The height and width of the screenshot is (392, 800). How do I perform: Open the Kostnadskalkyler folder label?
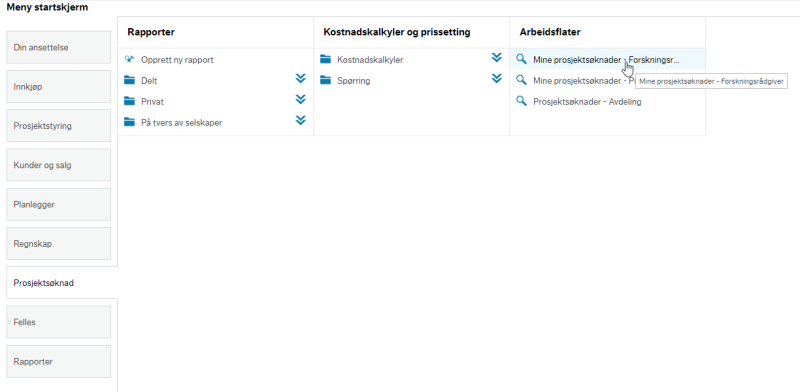(370, 60)
